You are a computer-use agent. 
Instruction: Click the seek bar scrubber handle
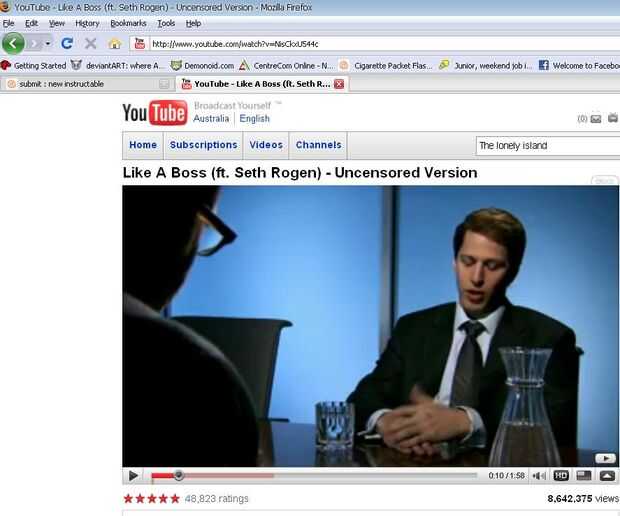coord(179,475)
